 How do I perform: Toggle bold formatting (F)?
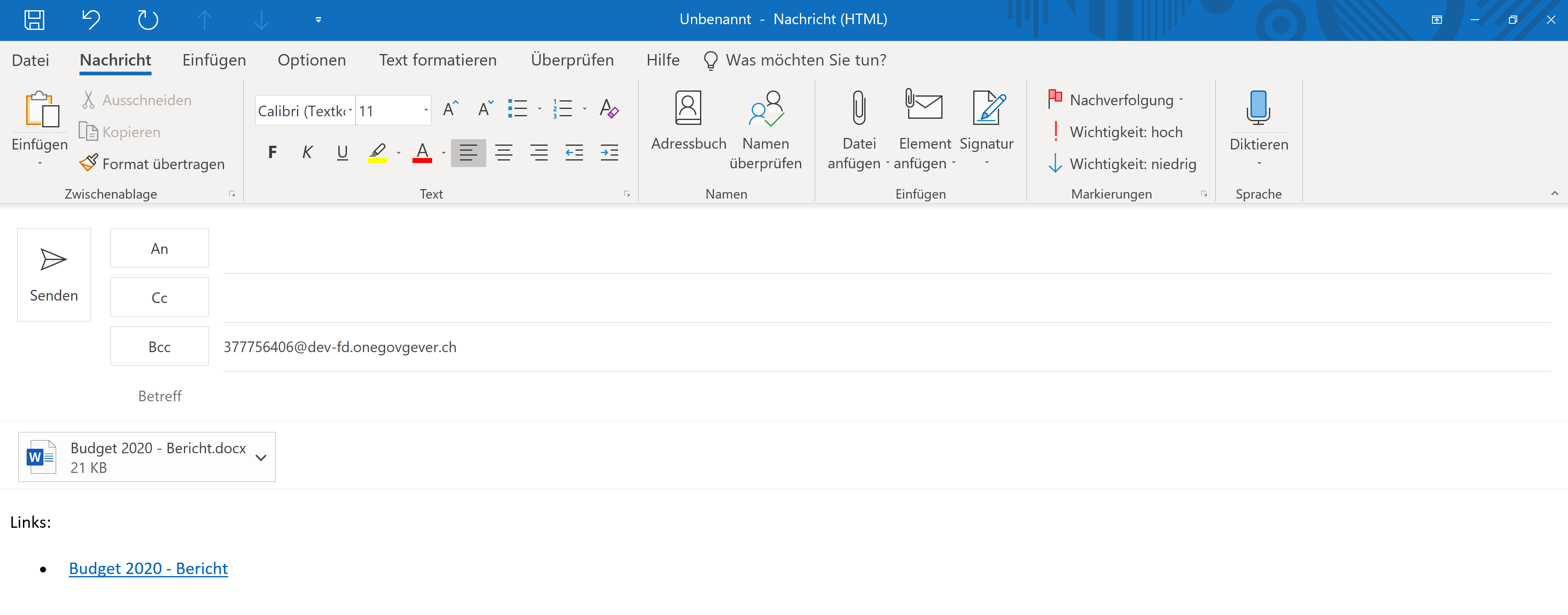pos(272,152)
